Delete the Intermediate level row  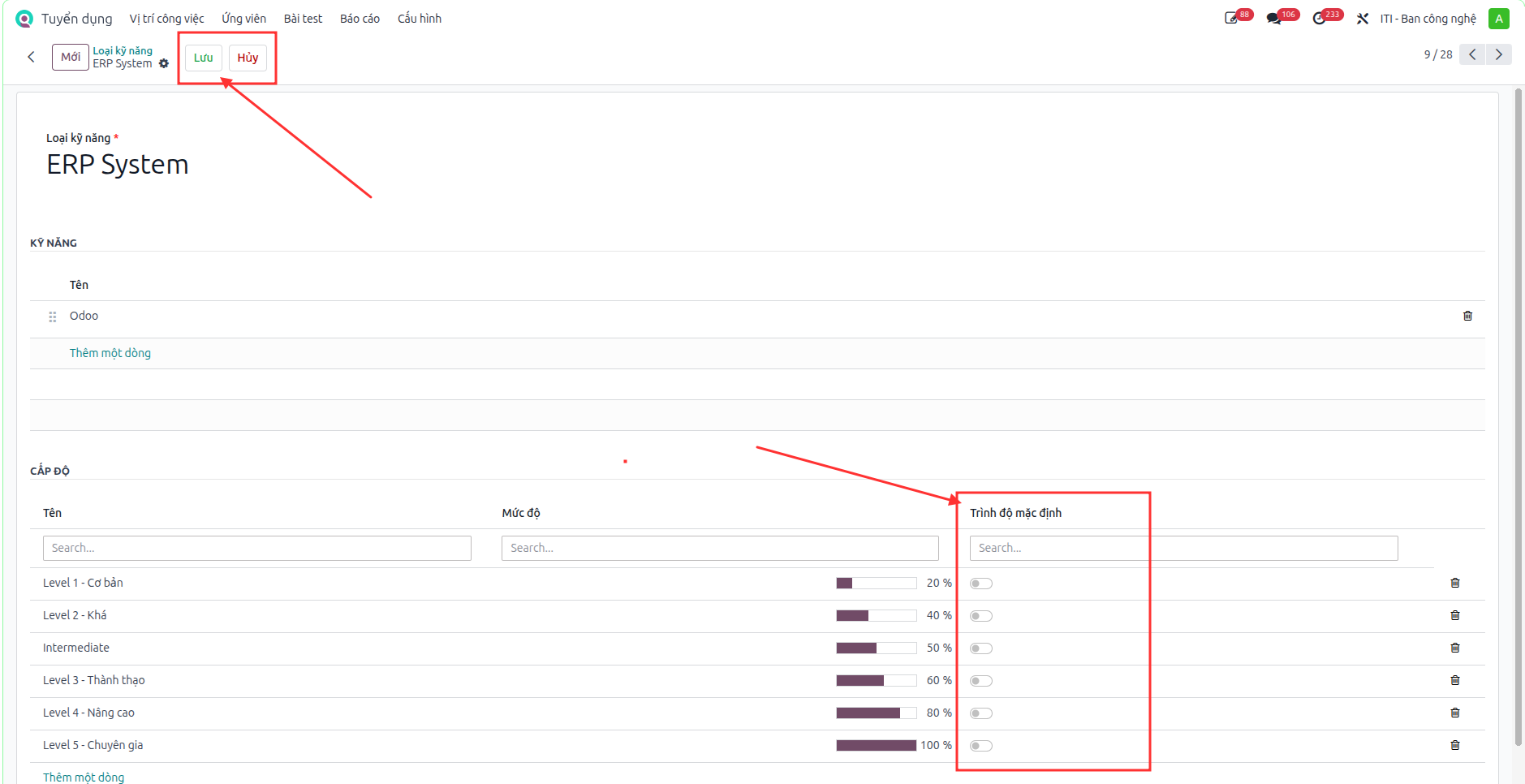pyautogui.click(x=1455, y=648)
